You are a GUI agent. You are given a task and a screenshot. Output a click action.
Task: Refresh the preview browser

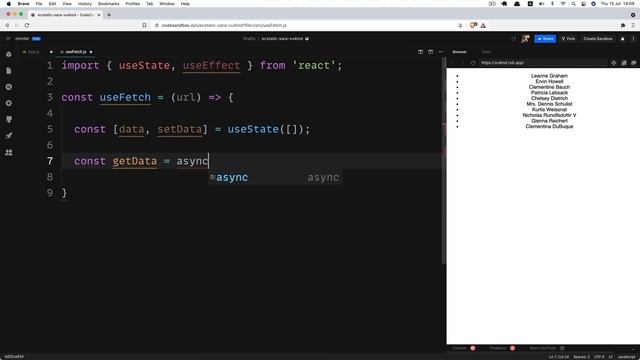473,63
